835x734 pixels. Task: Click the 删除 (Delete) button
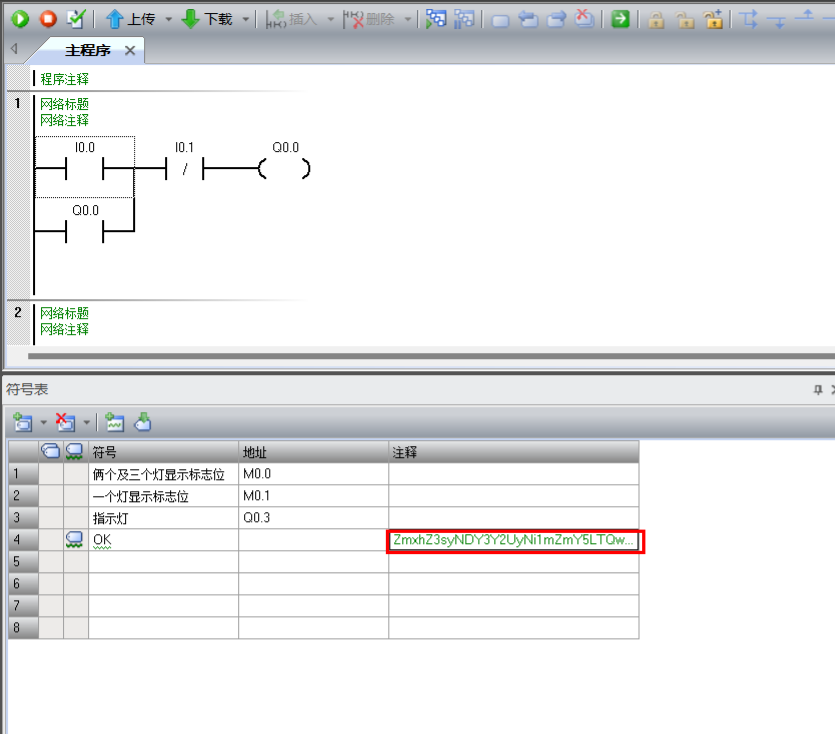pyautogui.click(x=369, y=19)
